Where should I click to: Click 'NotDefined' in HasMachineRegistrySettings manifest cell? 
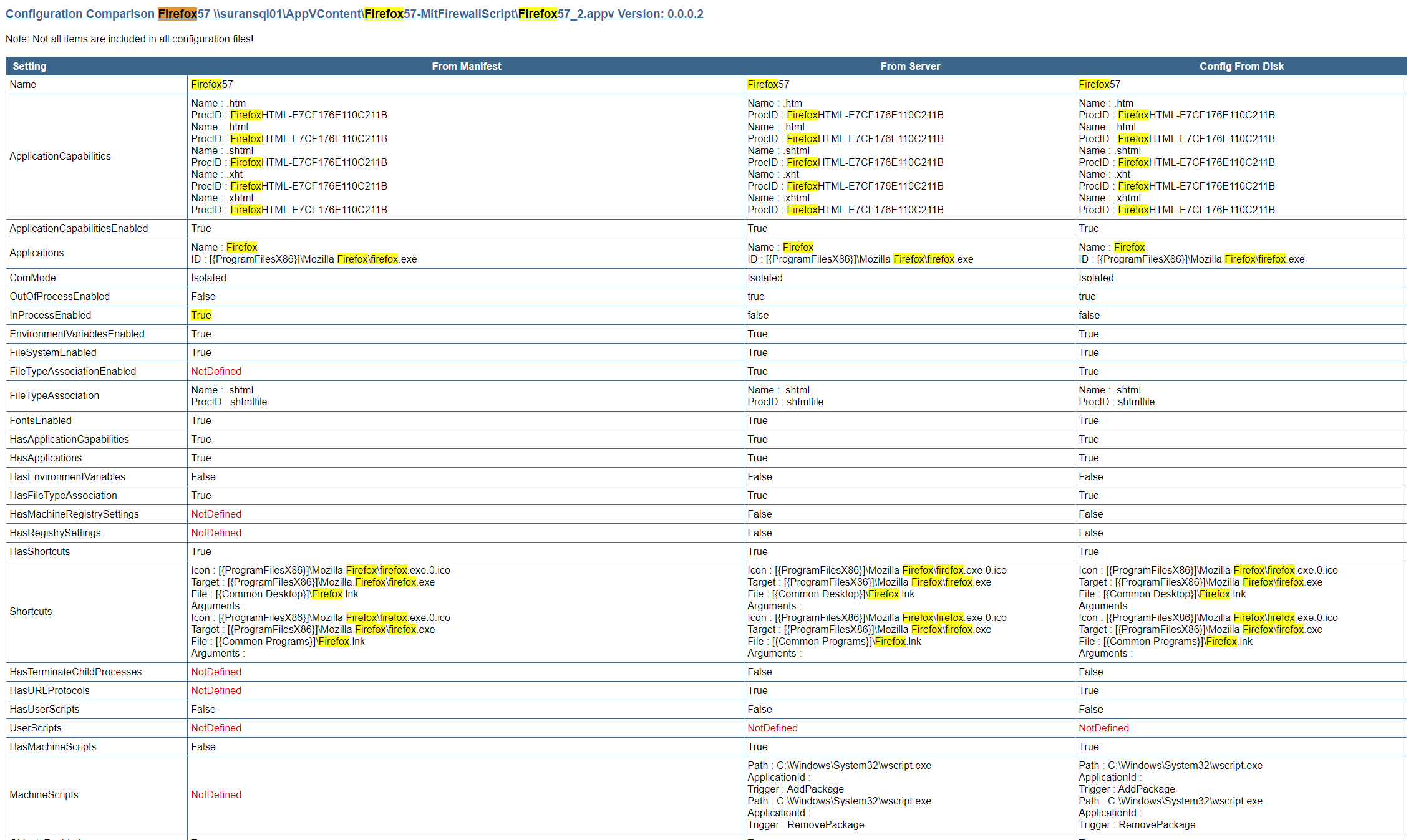(x=216, y=514)
